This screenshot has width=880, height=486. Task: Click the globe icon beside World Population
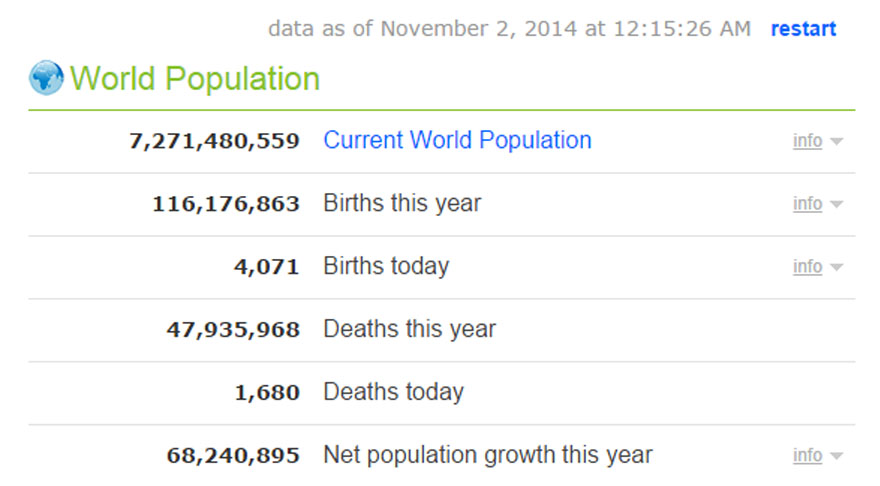point(46,77)
